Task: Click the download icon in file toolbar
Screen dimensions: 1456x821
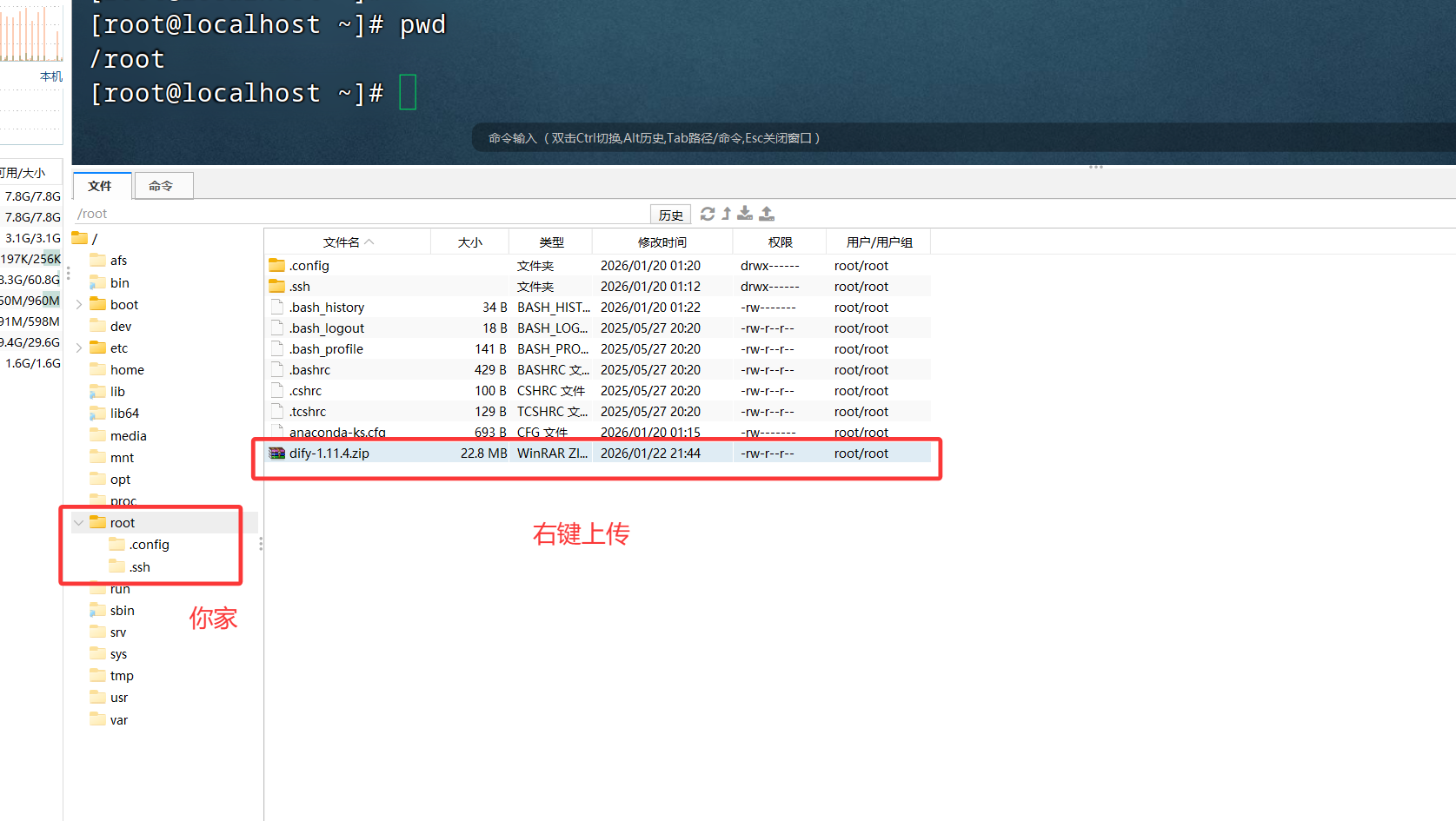Action: [x=745, y=214]
